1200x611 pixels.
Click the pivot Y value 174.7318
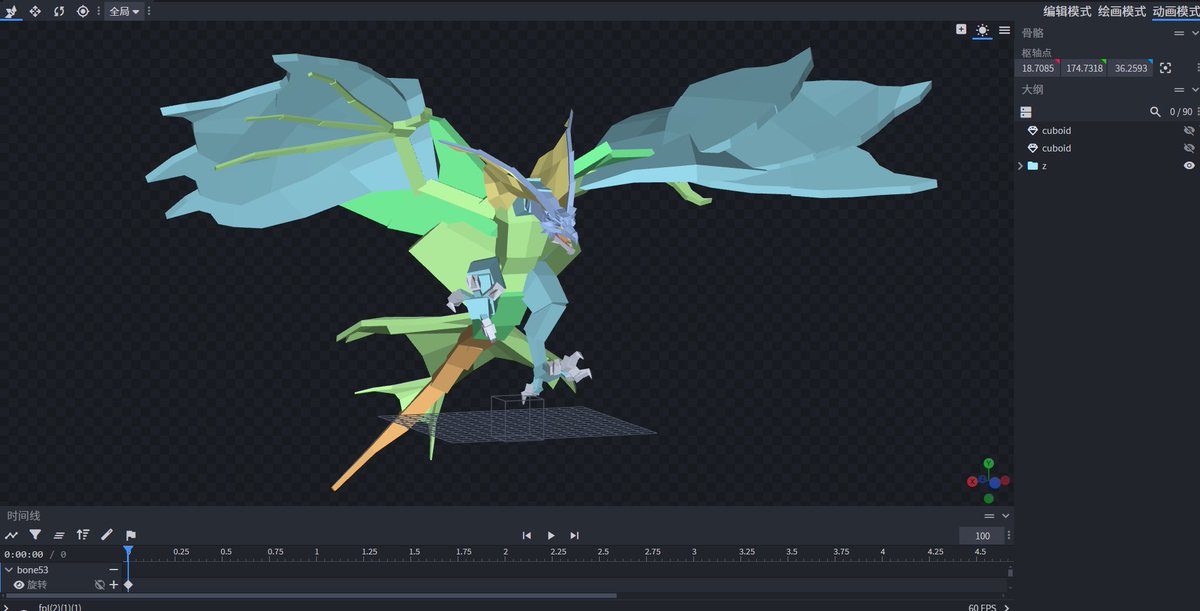1084,68
